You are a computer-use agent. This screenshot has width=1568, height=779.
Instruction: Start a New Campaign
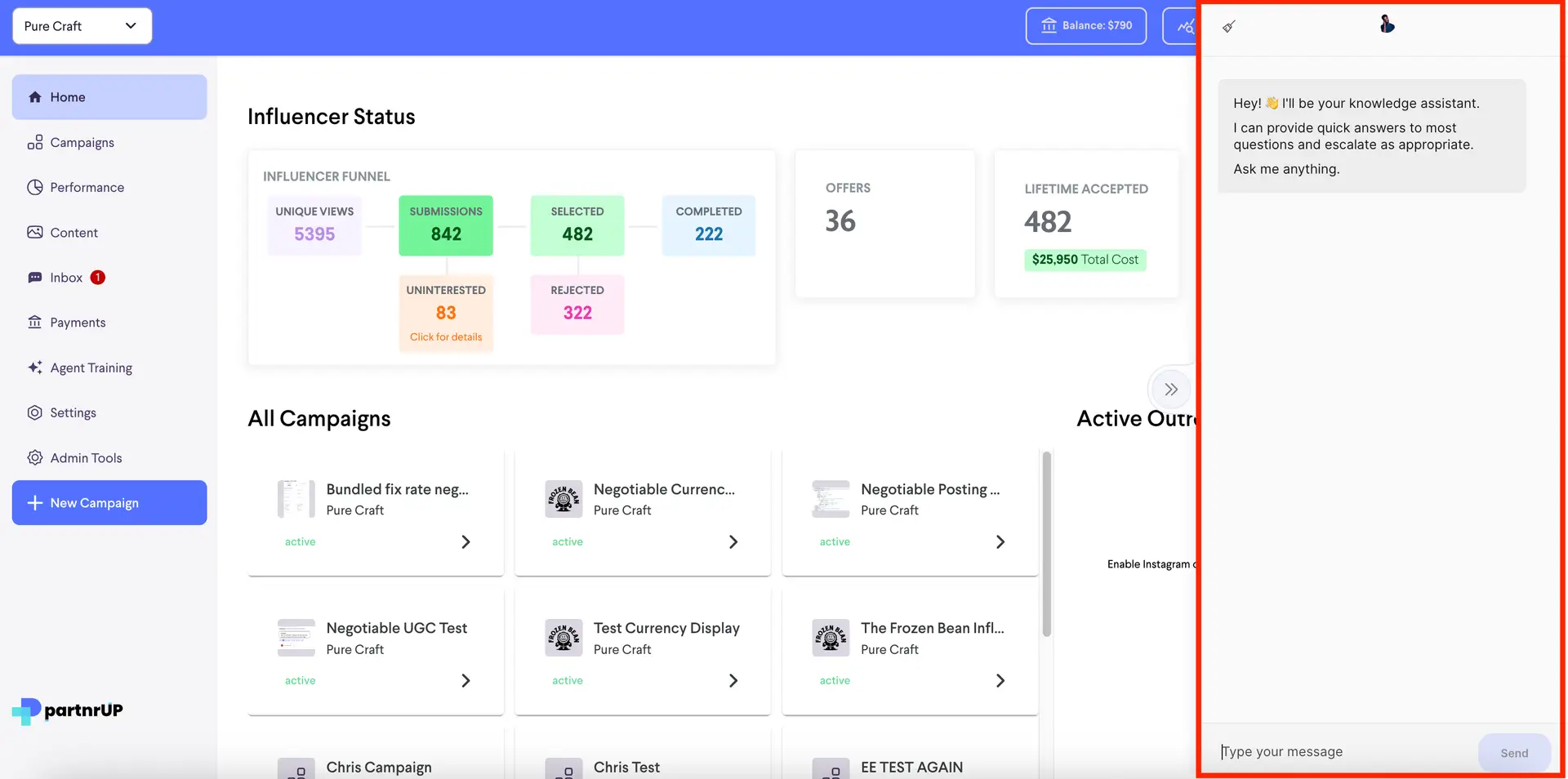[x=109, y=502]
